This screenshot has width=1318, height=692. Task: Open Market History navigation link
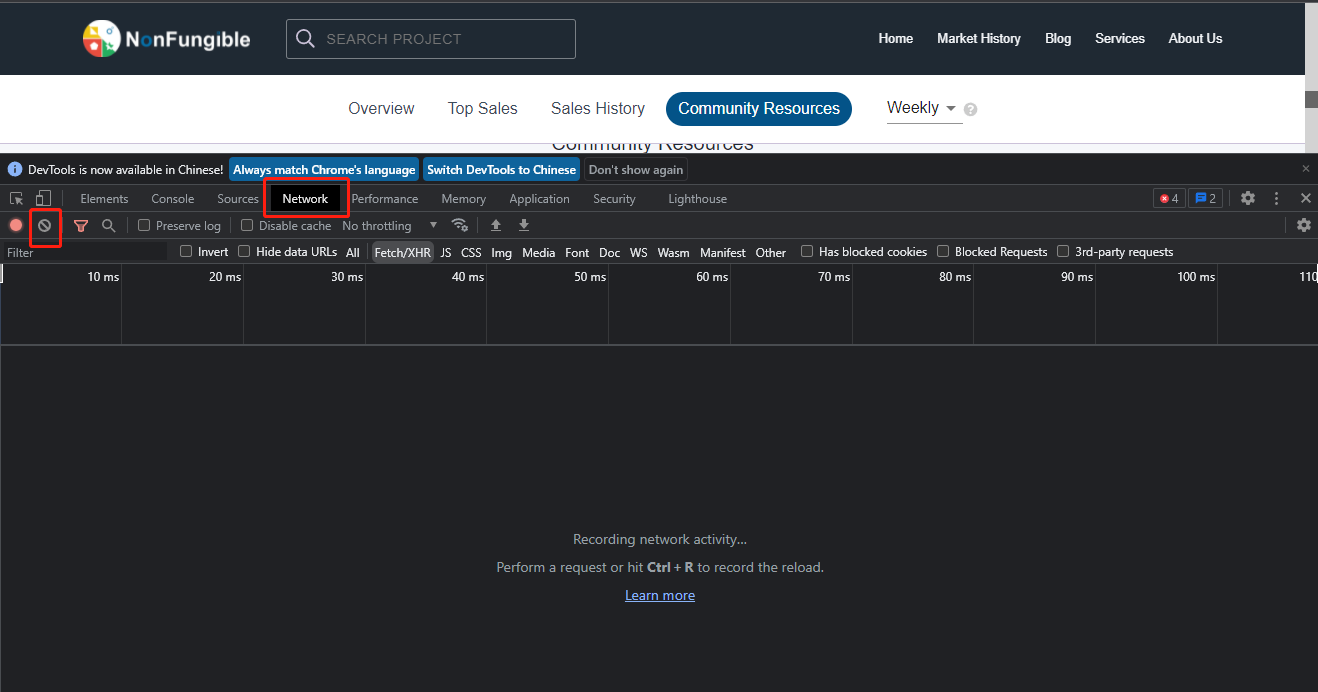click(979, 39)
